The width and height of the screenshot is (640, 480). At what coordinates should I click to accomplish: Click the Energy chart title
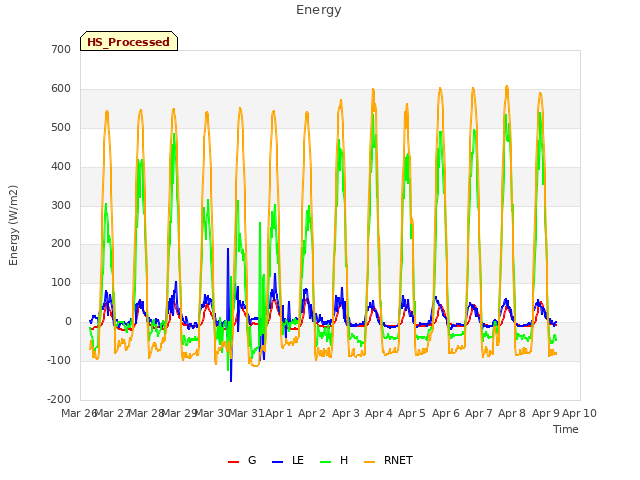point(319,10)
